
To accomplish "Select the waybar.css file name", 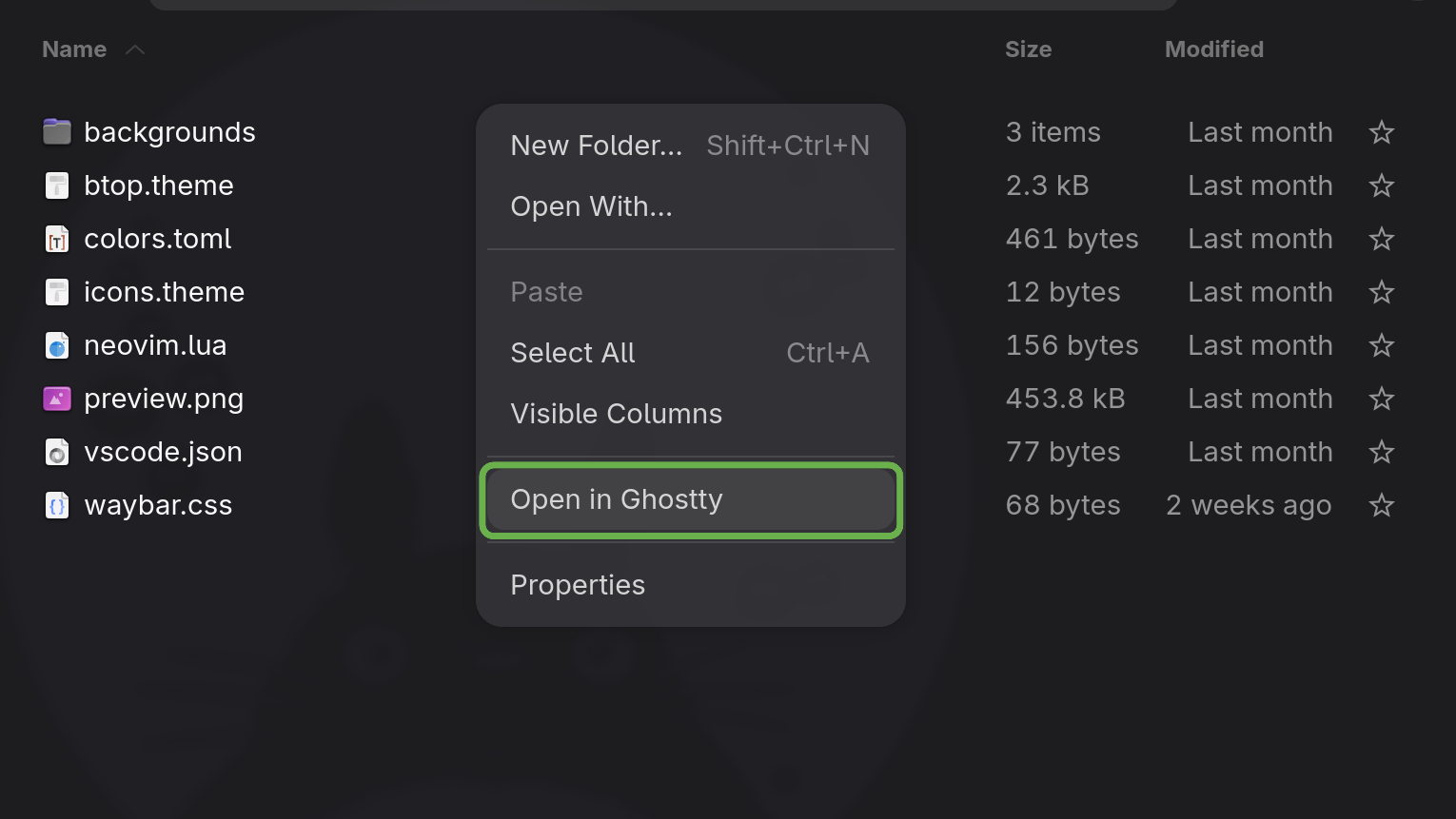I will 157,505.
